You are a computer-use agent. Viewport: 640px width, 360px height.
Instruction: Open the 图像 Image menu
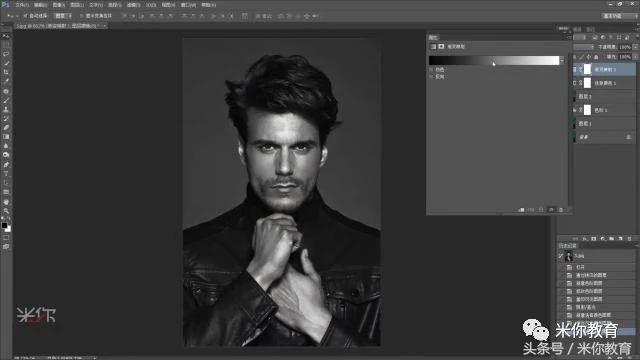click(59, 5)
